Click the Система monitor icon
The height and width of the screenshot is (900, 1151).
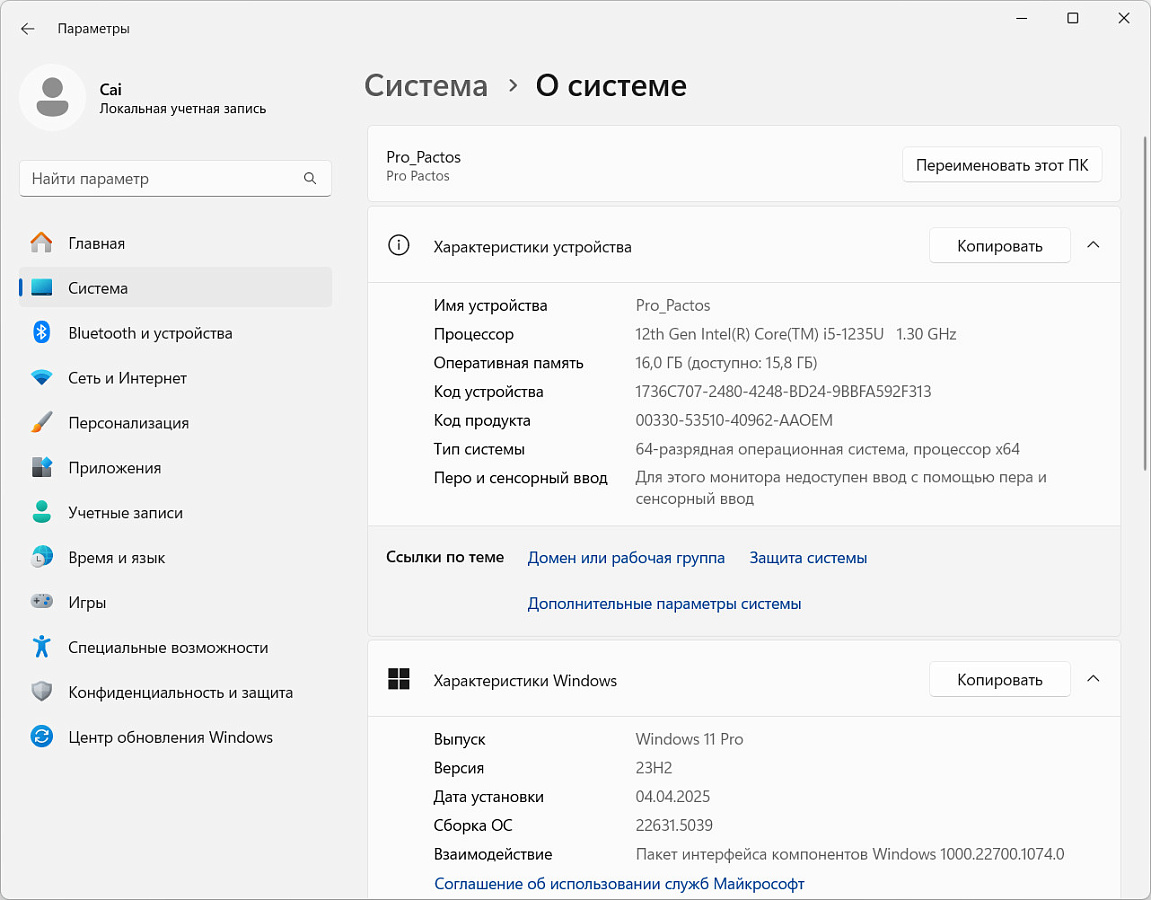(42, 288)
